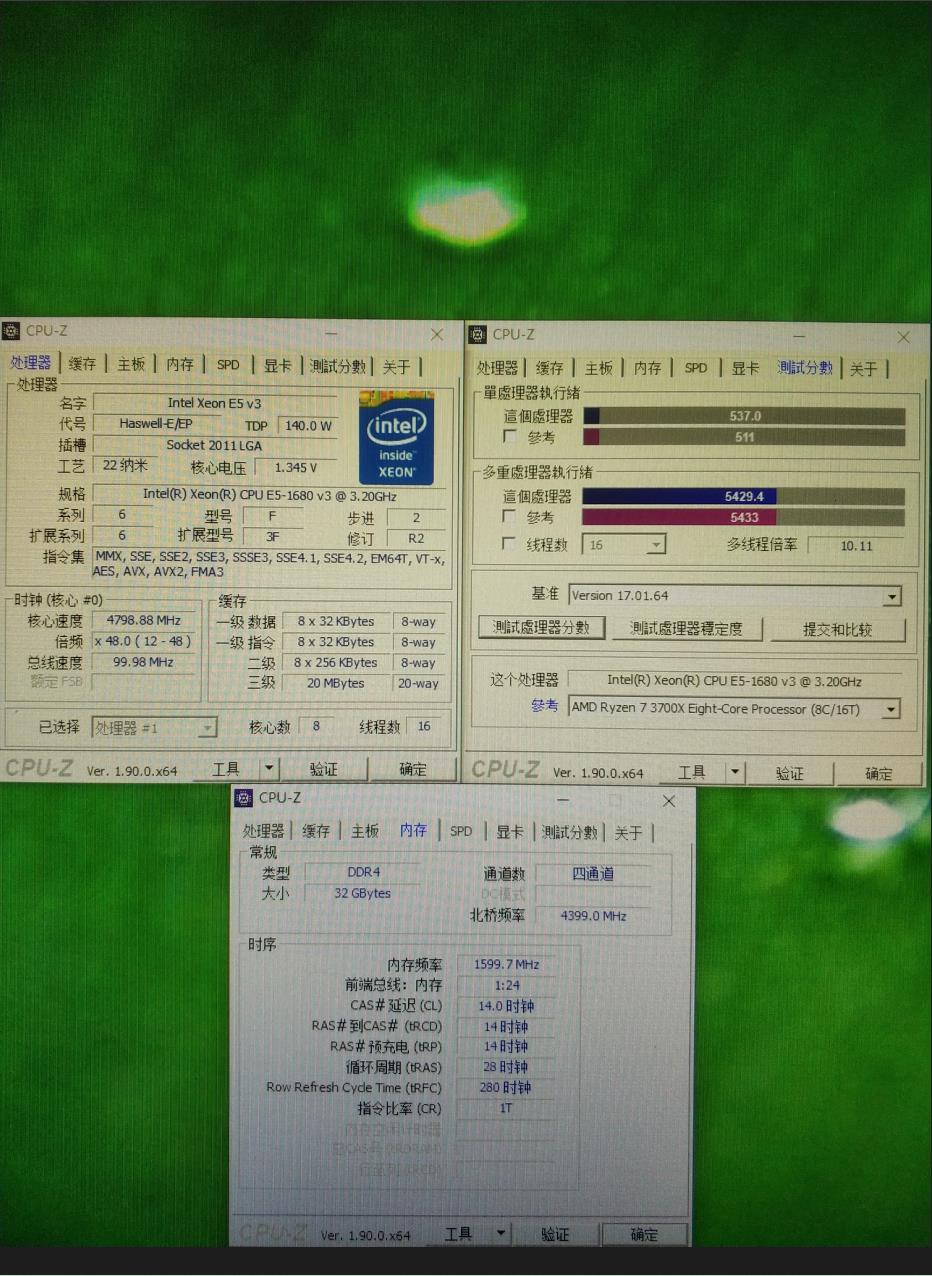Switch to the 处理器 tab in the memory window
Screen dimensions: 932x1276
tap(264, 831)
